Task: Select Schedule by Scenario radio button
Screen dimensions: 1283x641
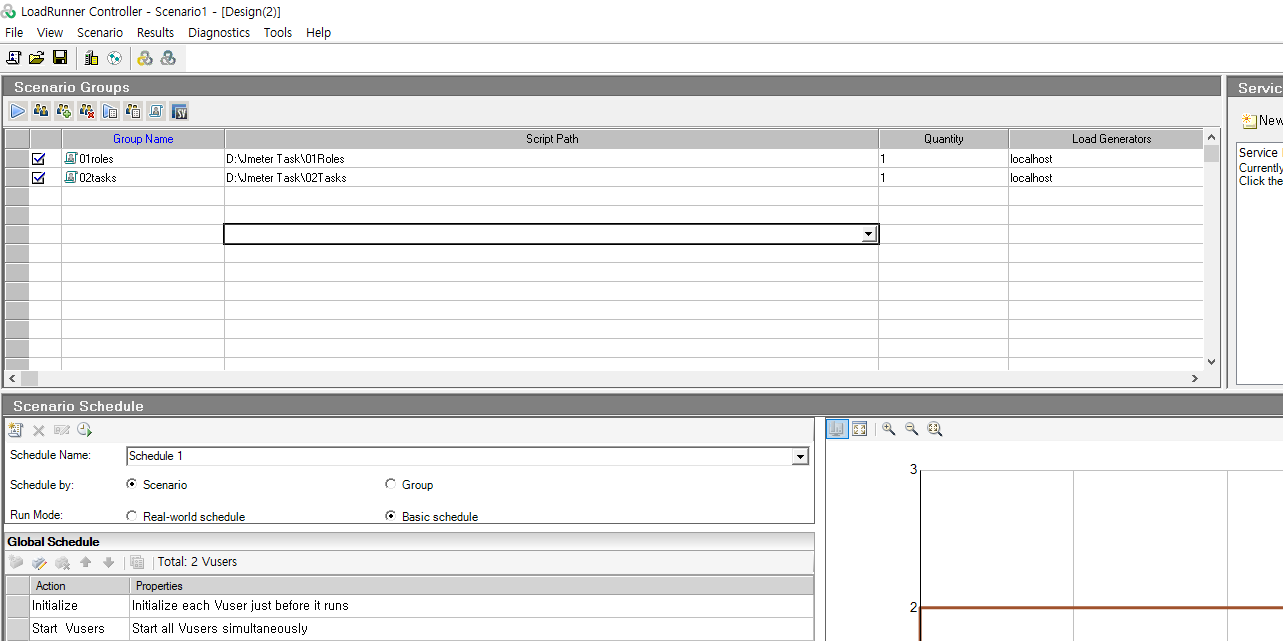Action: pos(132,484)
